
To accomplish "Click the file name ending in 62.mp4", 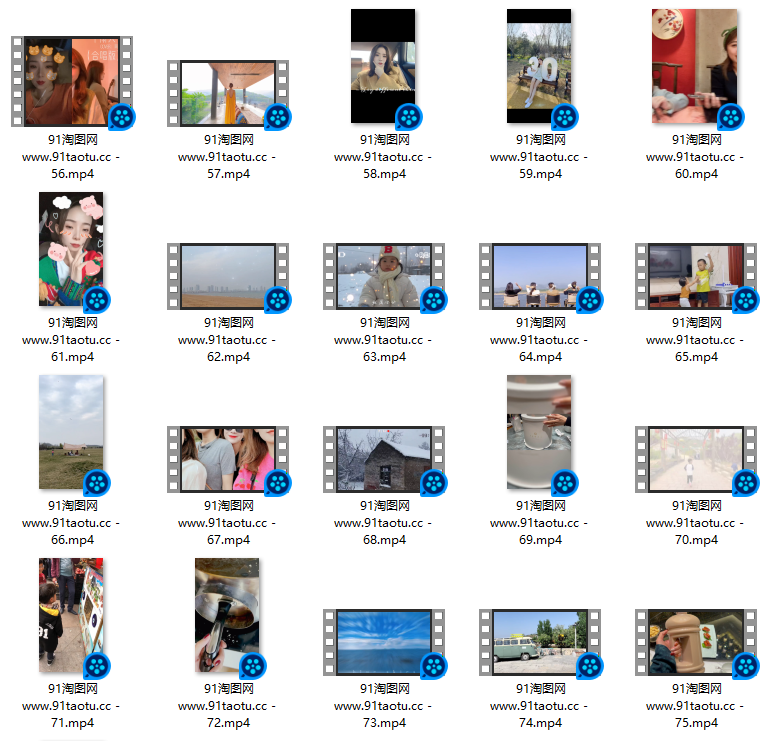I will tap(228, 340).
